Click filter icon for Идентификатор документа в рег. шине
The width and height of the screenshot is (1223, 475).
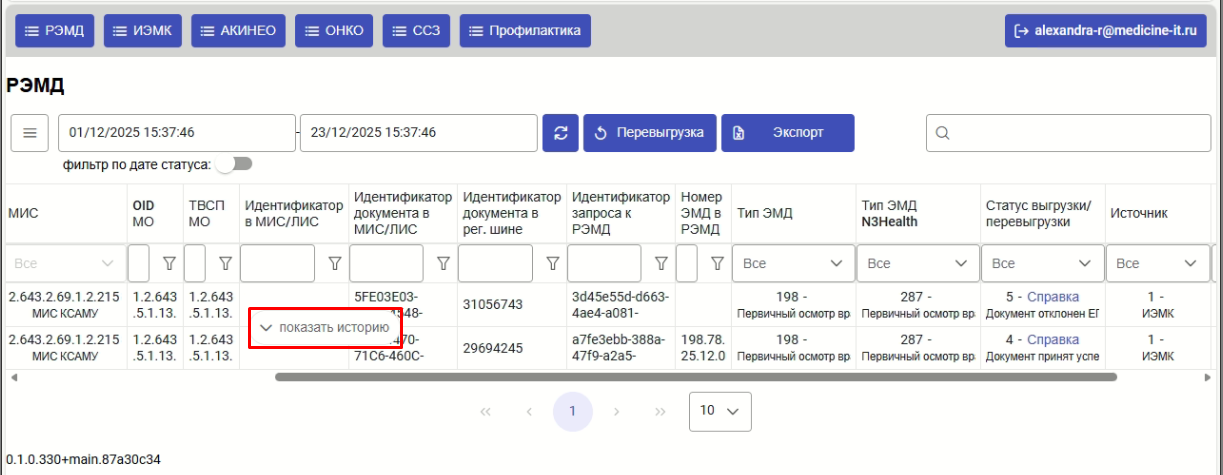[552, 263]
